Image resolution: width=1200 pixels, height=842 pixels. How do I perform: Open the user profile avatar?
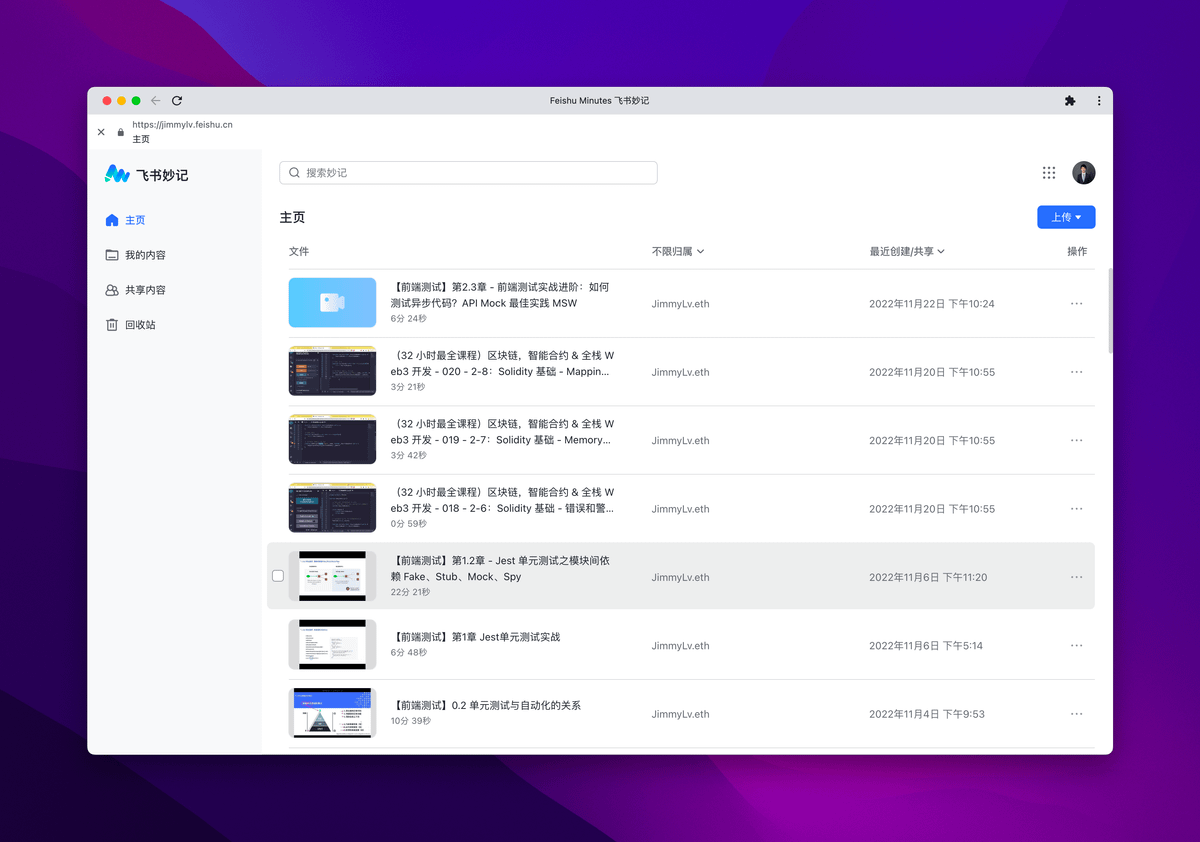click(1083, 173)
